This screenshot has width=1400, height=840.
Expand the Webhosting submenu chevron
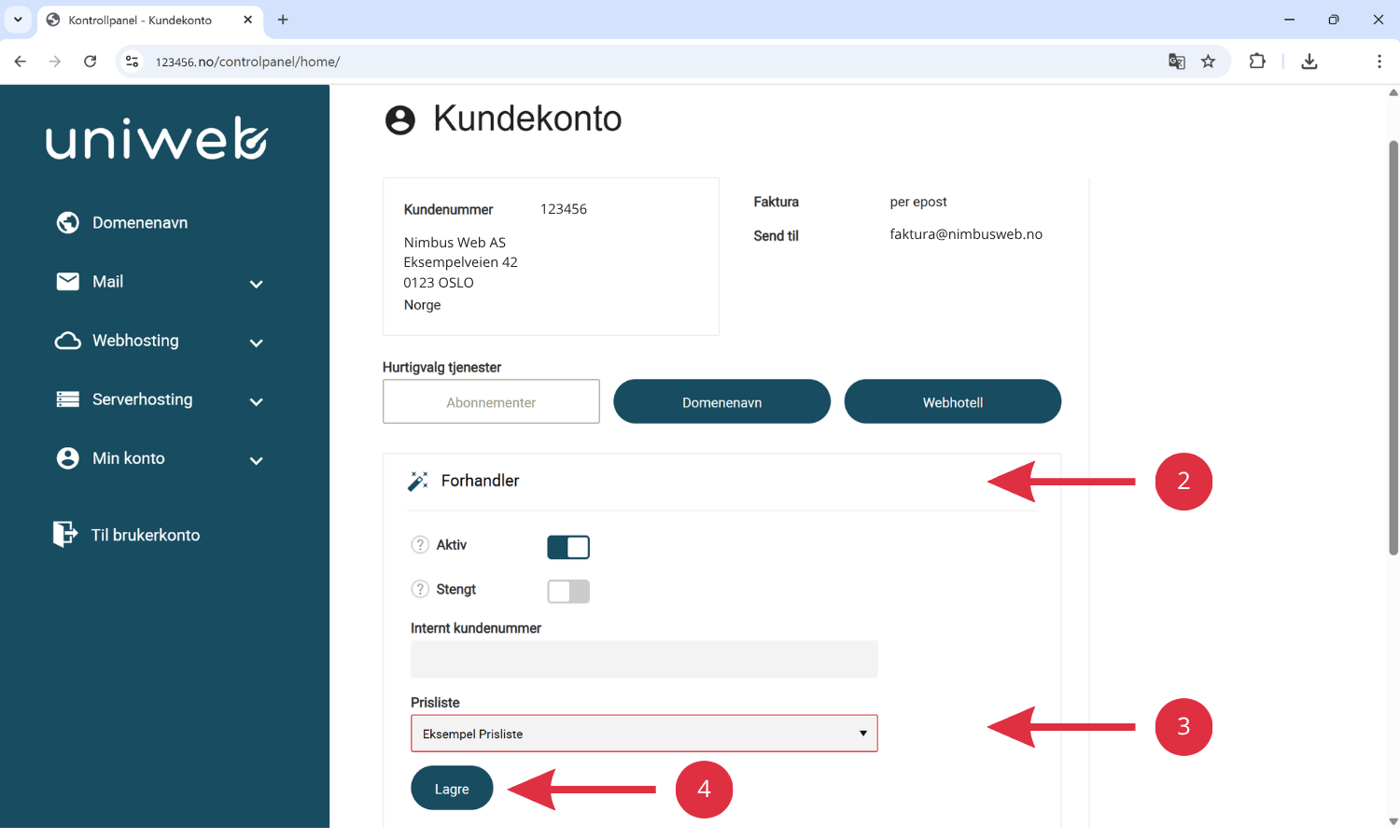click(257, 343)
